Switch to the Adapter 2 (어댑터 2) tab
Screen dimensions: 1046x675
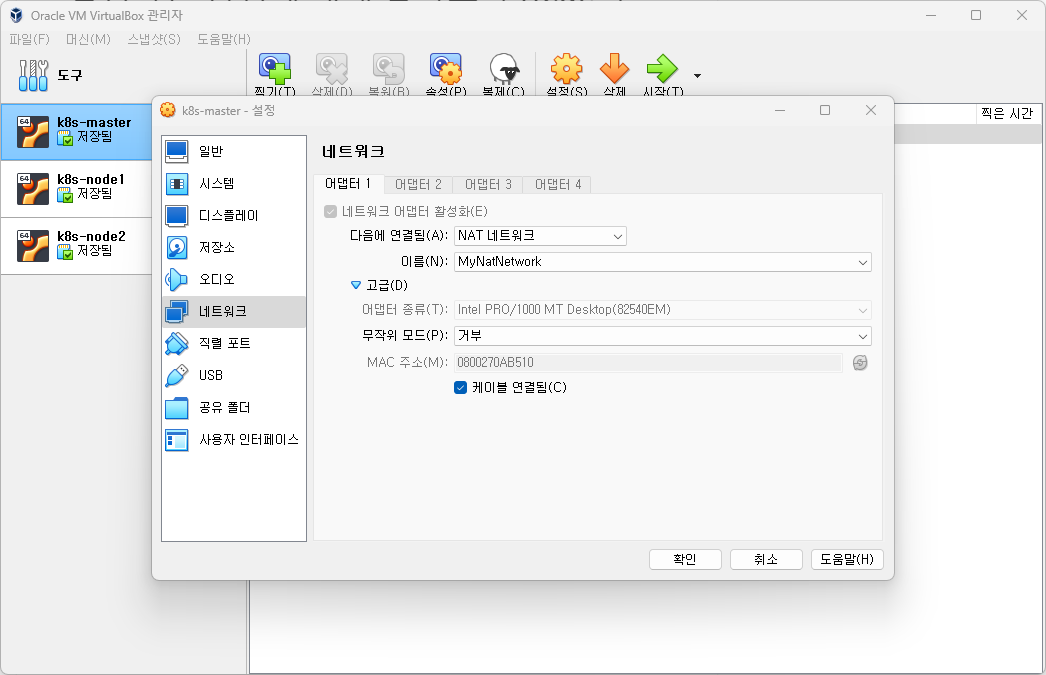click(x=418, y=184)
